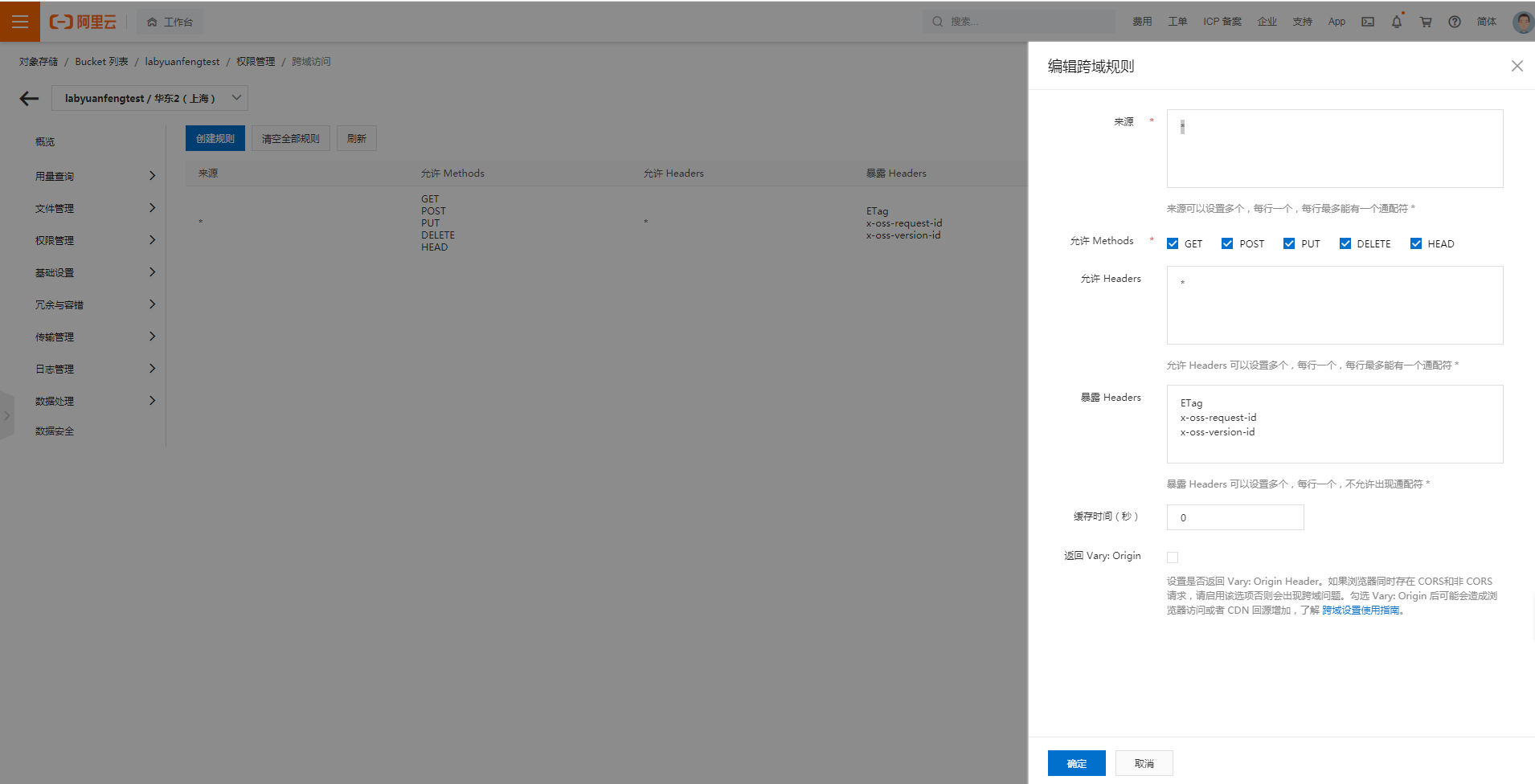Go to Bucket 列表 breadcrumb
The image size is (1535, 784).
(x=102, y=62)
